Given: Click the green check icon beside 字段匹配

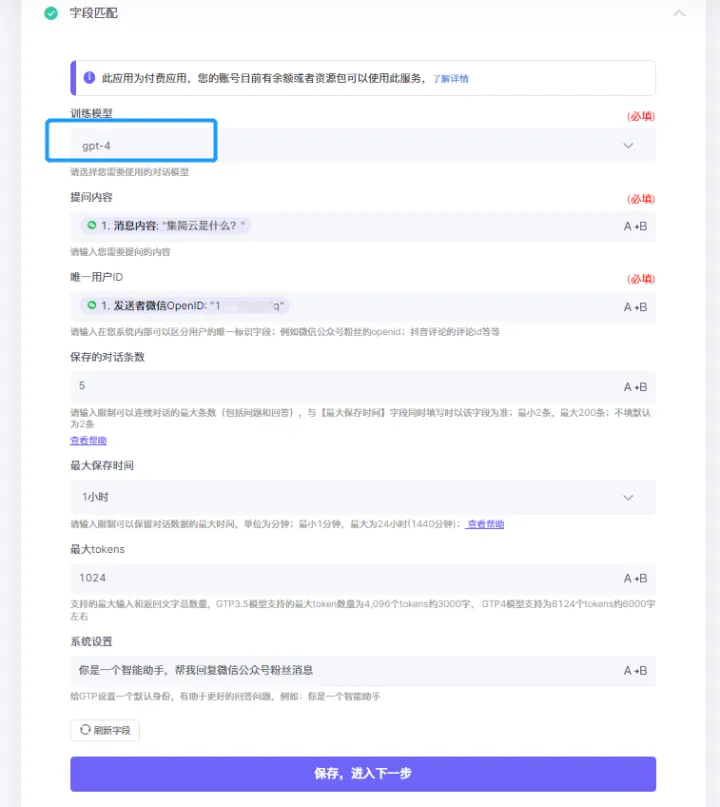Looking at the screenshot, I should [x=51, y=13].
